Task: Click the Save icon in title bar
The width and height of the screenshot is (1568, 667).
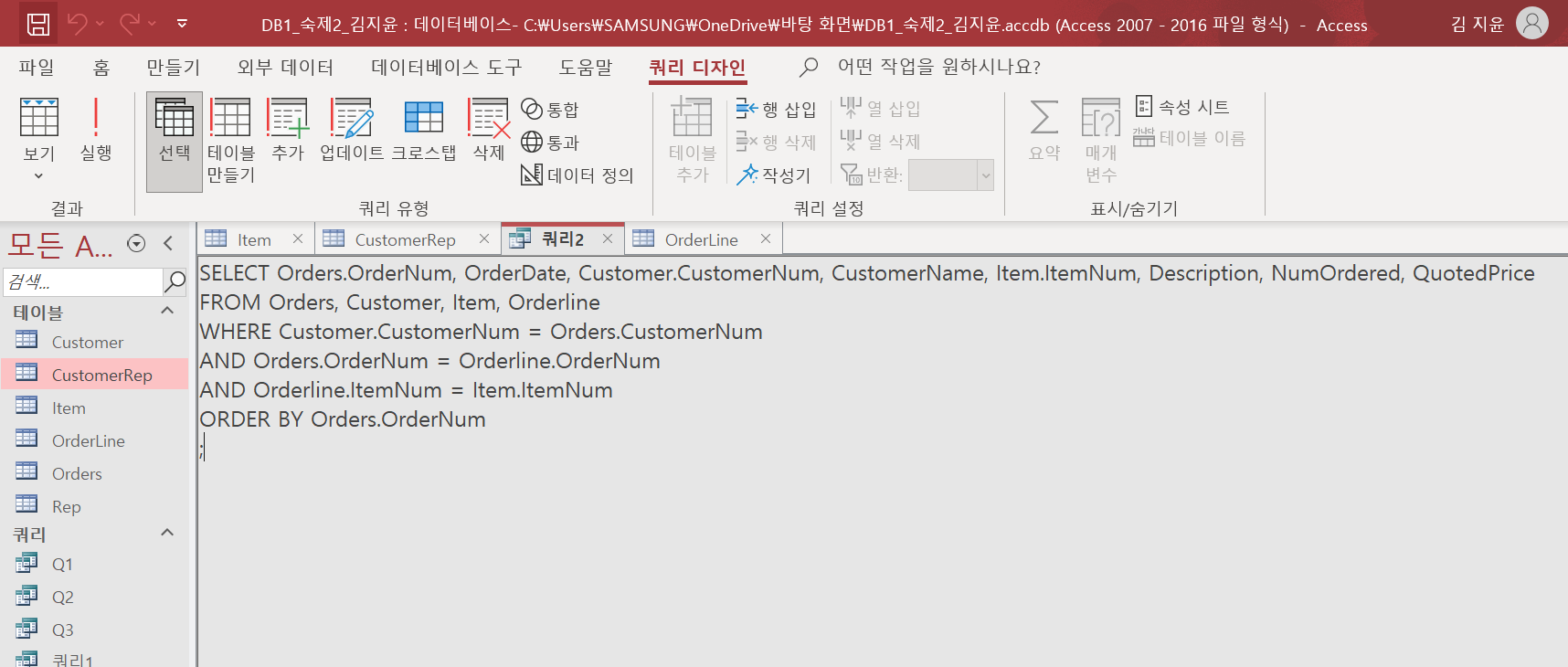Action: 38,24
